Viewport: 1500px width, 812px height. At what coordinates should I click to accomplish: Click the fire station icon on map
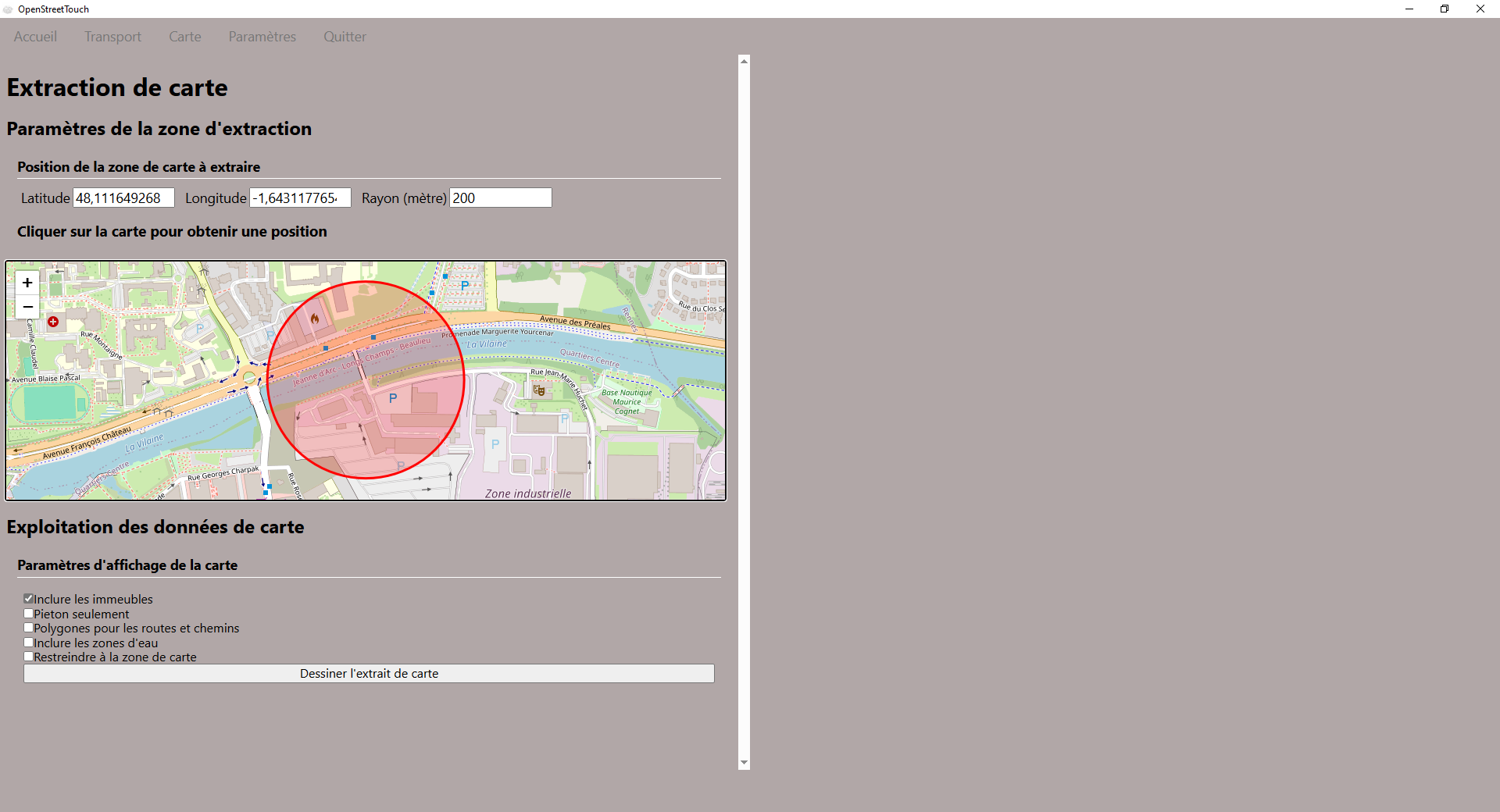click(315, 319)
